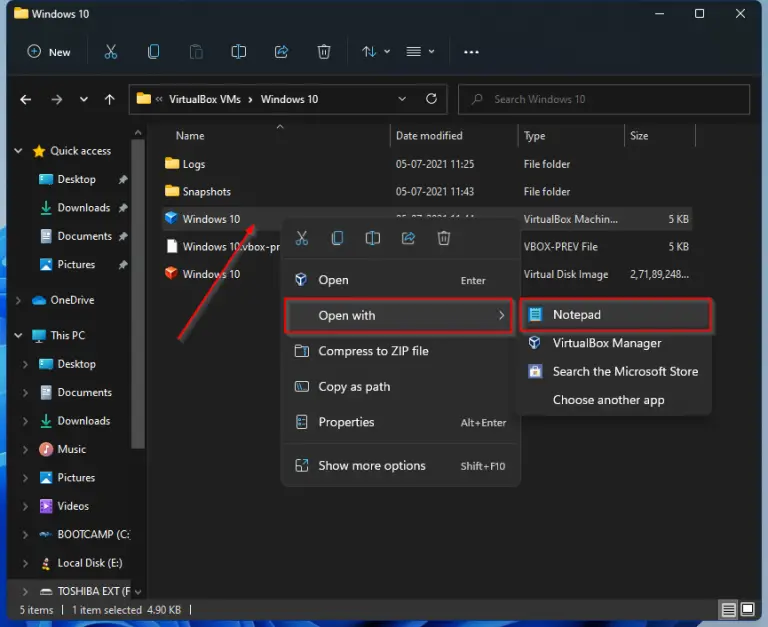The height and width of the screenshot is (627, 768).
Task: Choose Open in the context menu
Action: (x=400, y=280)
